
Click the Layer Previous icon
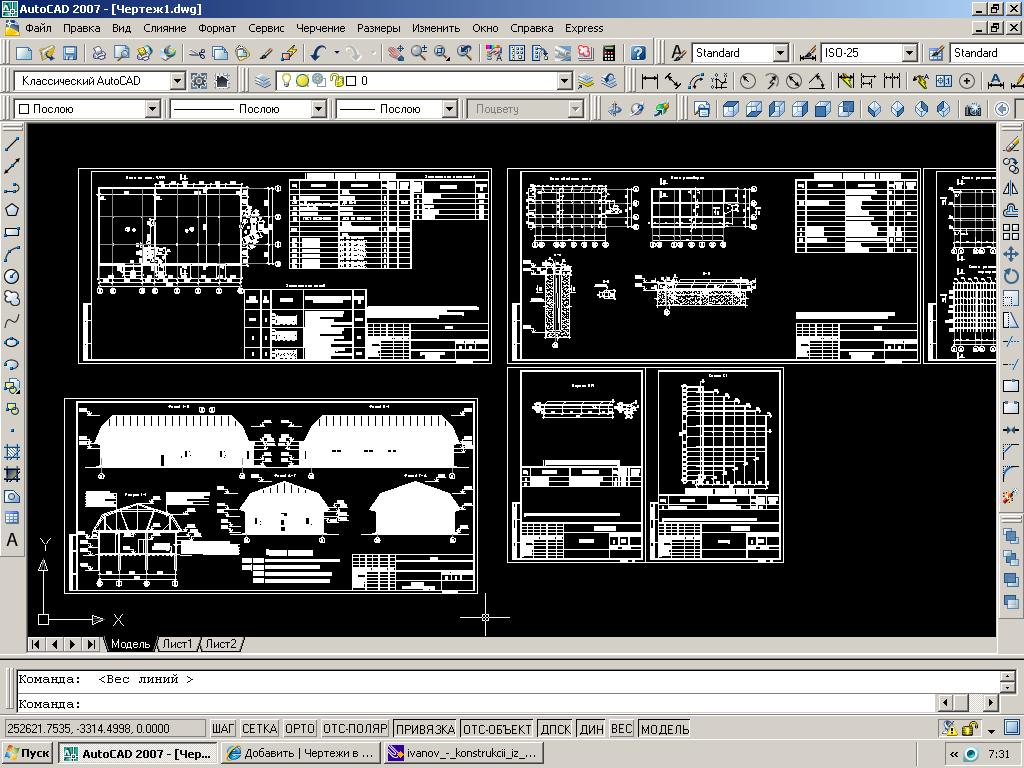(x=609, y=81)
